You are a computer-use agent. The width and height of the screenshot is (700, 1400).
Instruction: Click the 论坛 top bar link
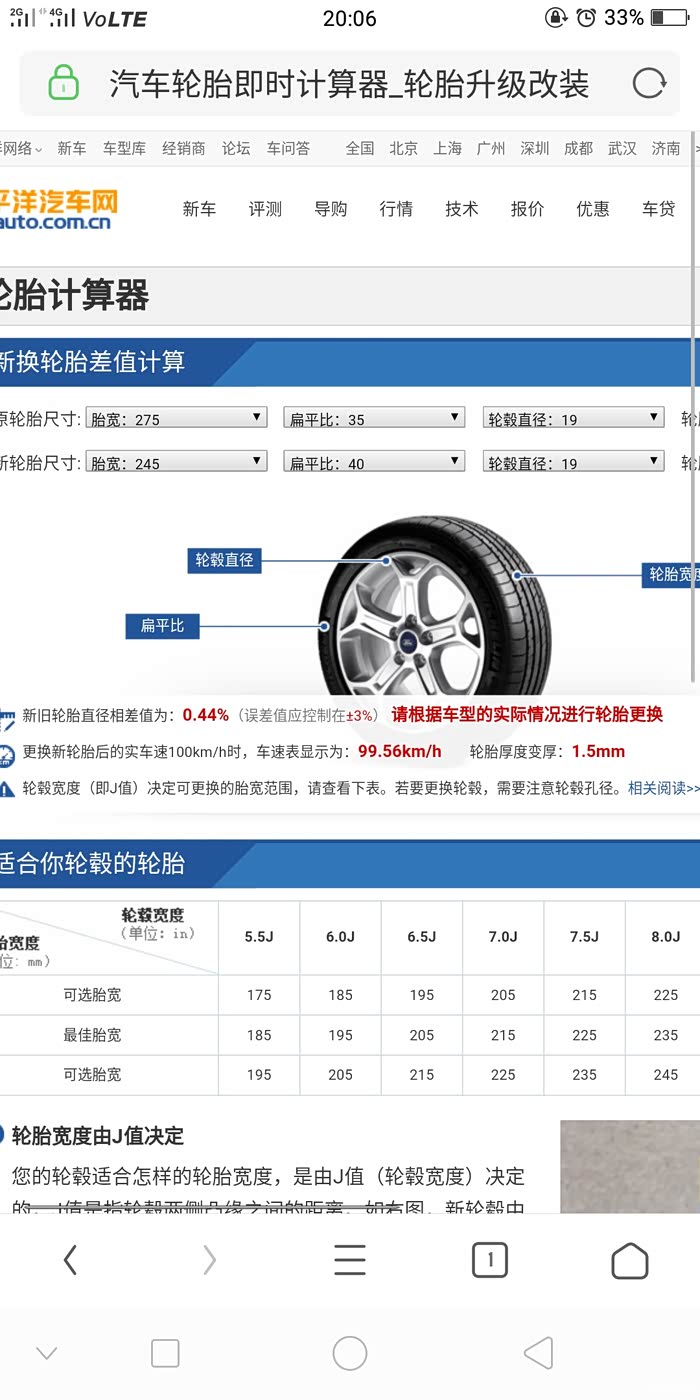tap(236, 148)
